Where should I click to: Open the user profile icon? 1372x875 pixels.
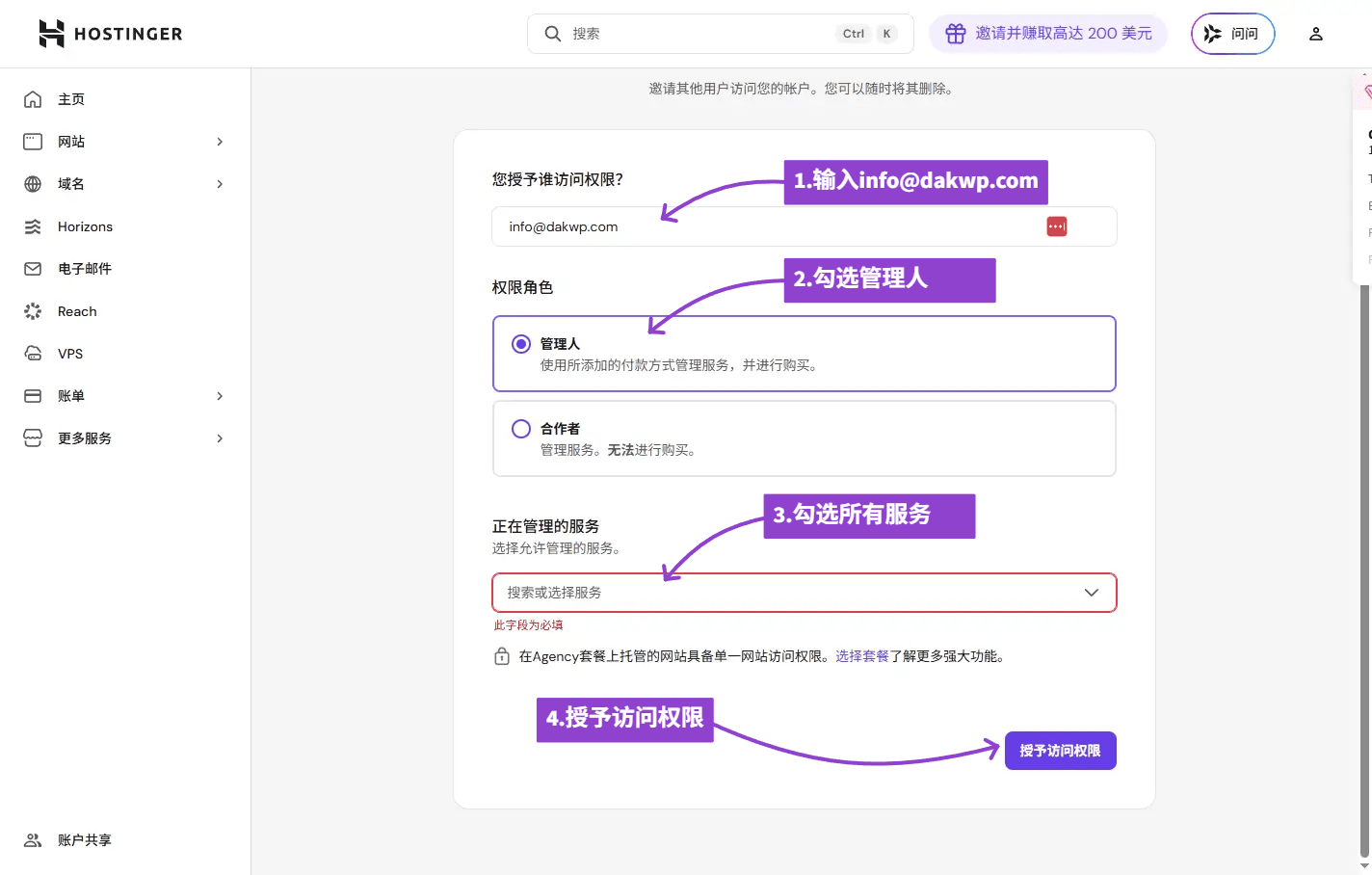tap(1315, 34)
